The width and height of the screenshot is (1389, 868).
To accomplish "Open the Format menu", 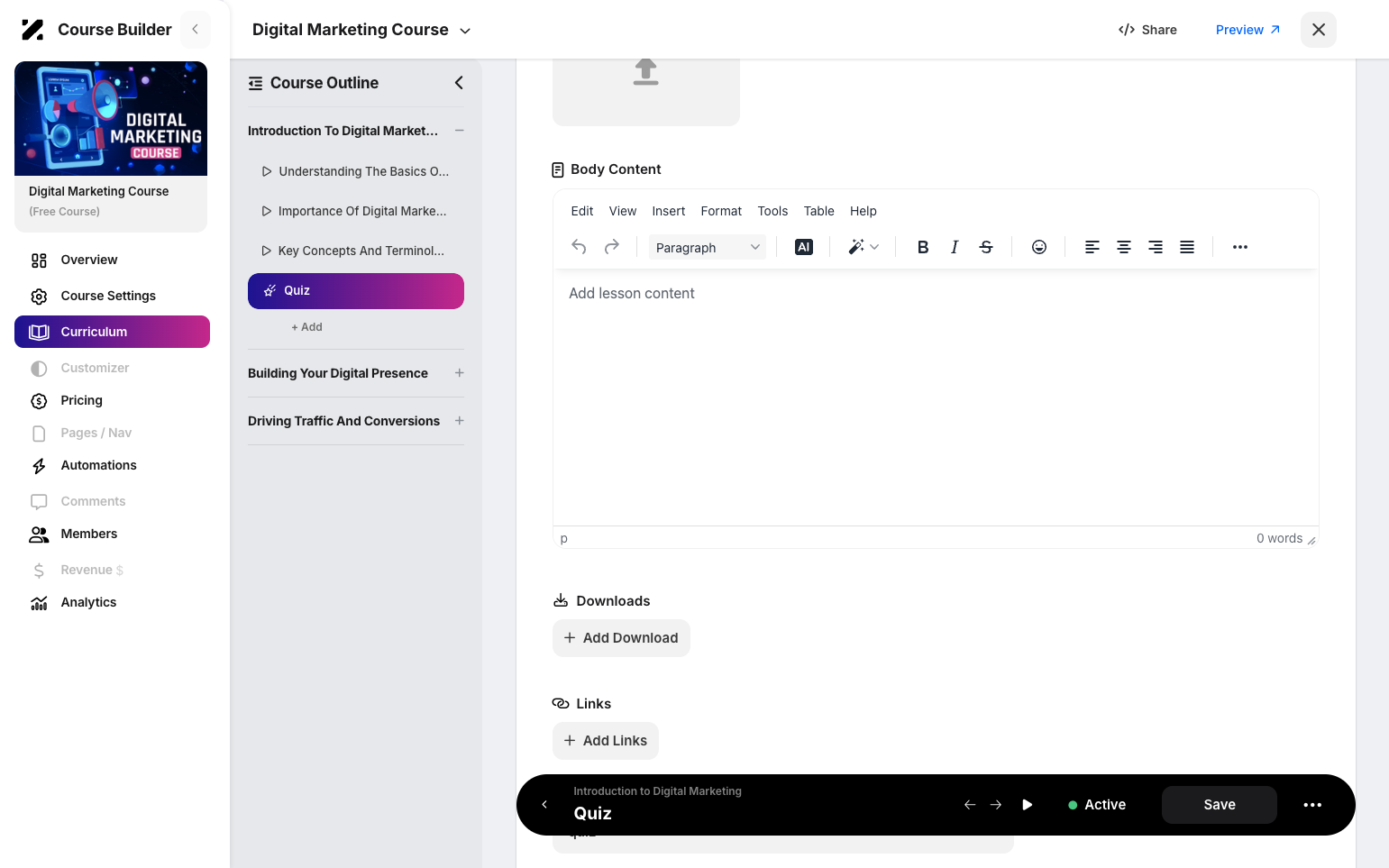I will click(x=721, y=211).
